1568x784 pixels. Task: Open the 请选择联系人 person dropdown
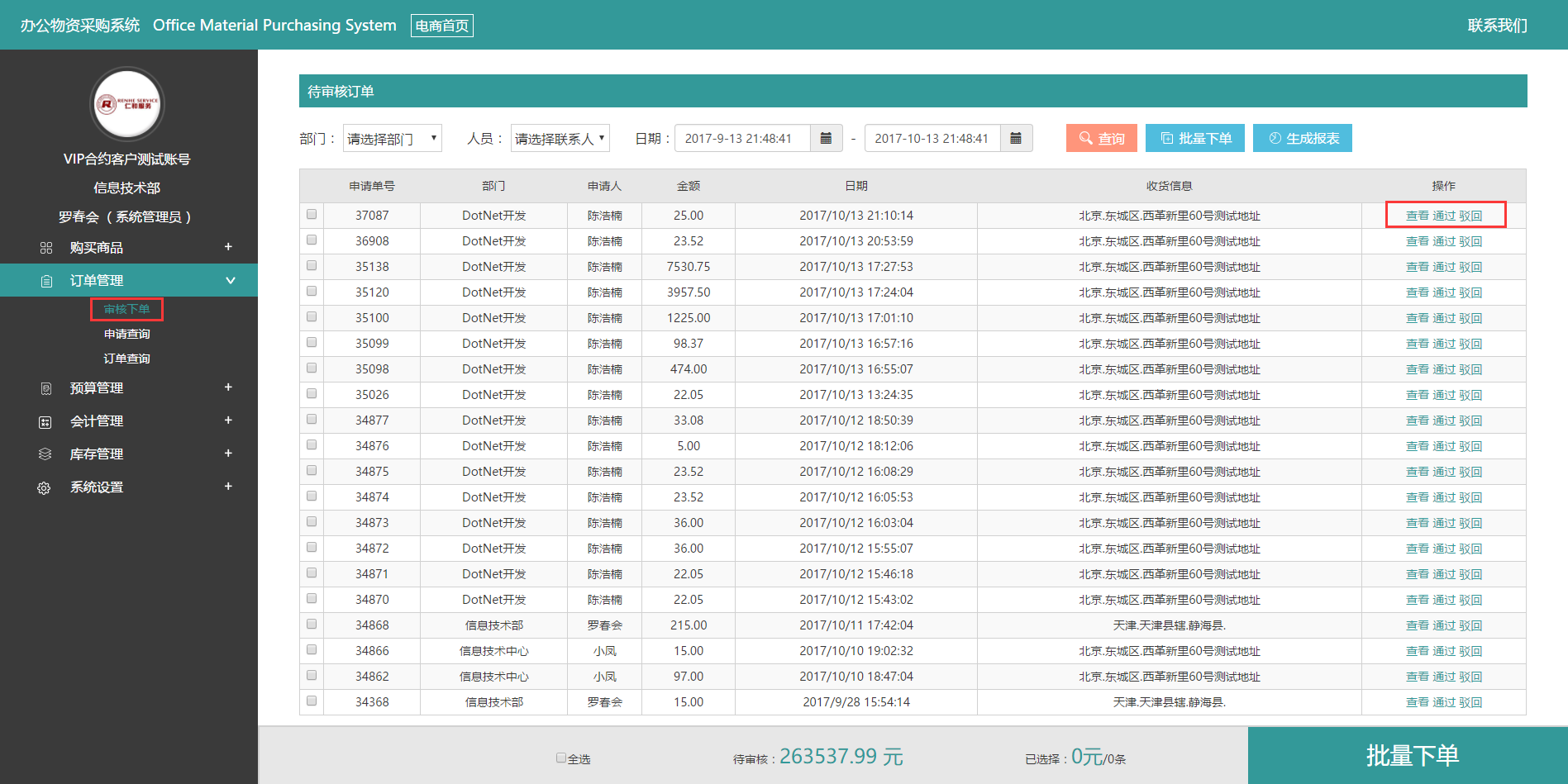(x=560, y=139)
